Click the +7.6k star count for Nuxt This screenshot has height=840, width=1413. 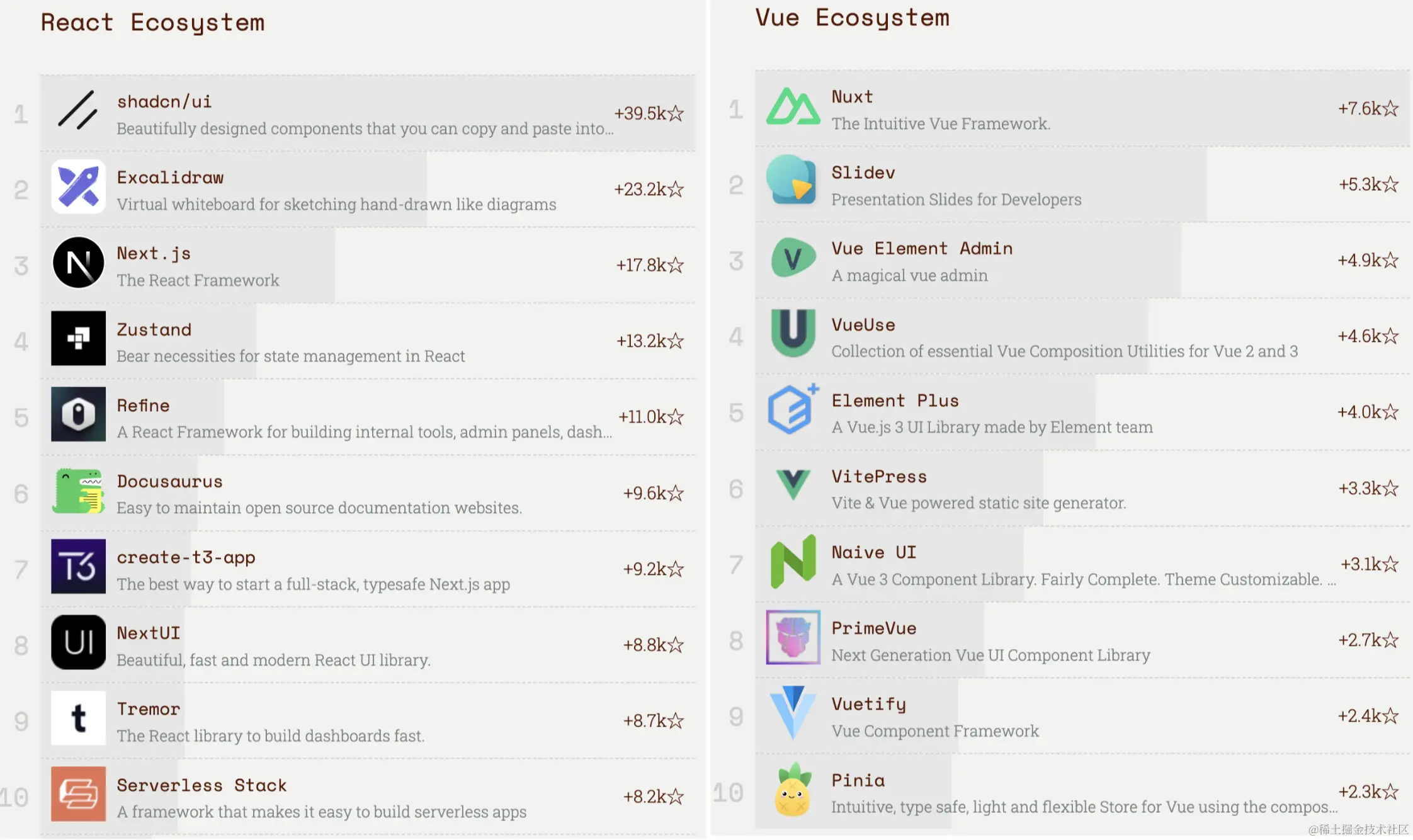1368,108
